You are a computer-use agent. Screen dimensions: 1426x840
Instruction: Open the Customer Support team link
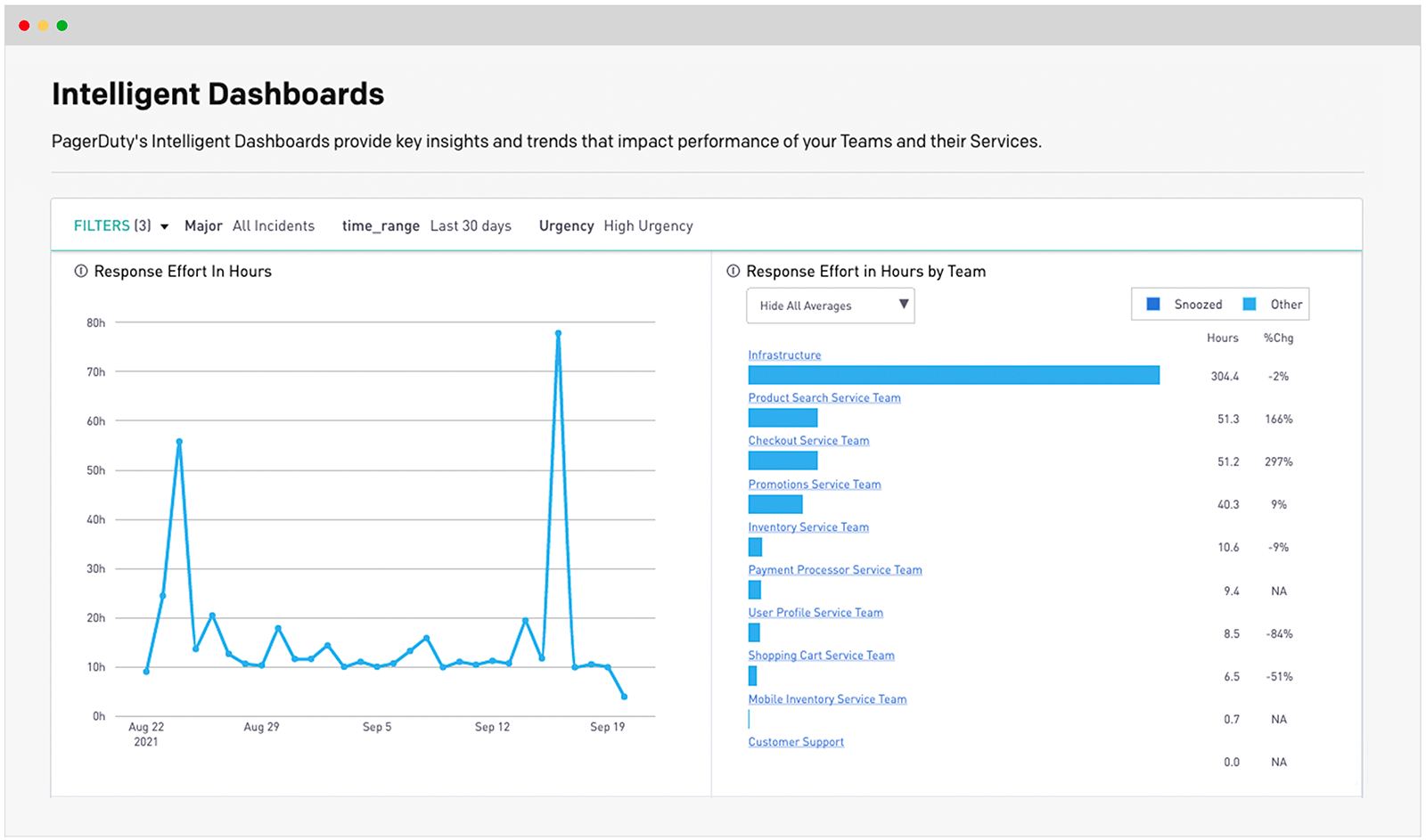(x=796, y=741)
